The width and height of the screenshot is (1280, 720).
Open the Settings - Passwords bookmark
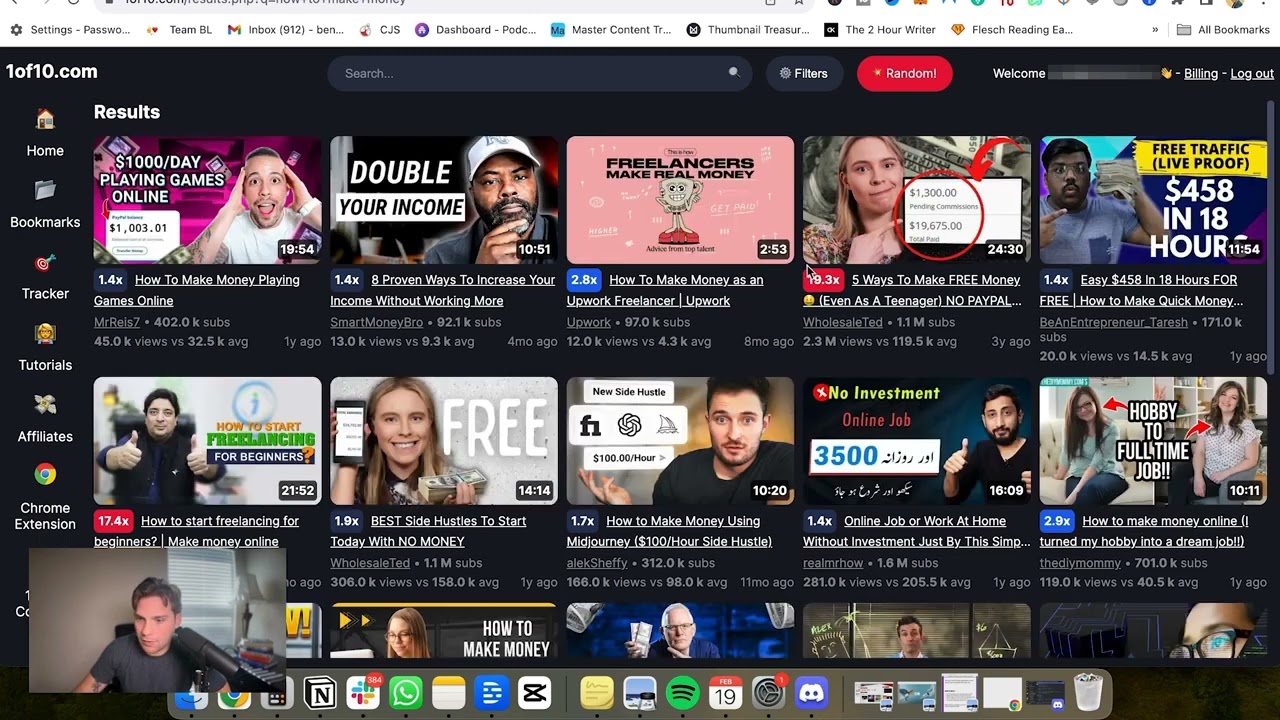coord(70,30)
